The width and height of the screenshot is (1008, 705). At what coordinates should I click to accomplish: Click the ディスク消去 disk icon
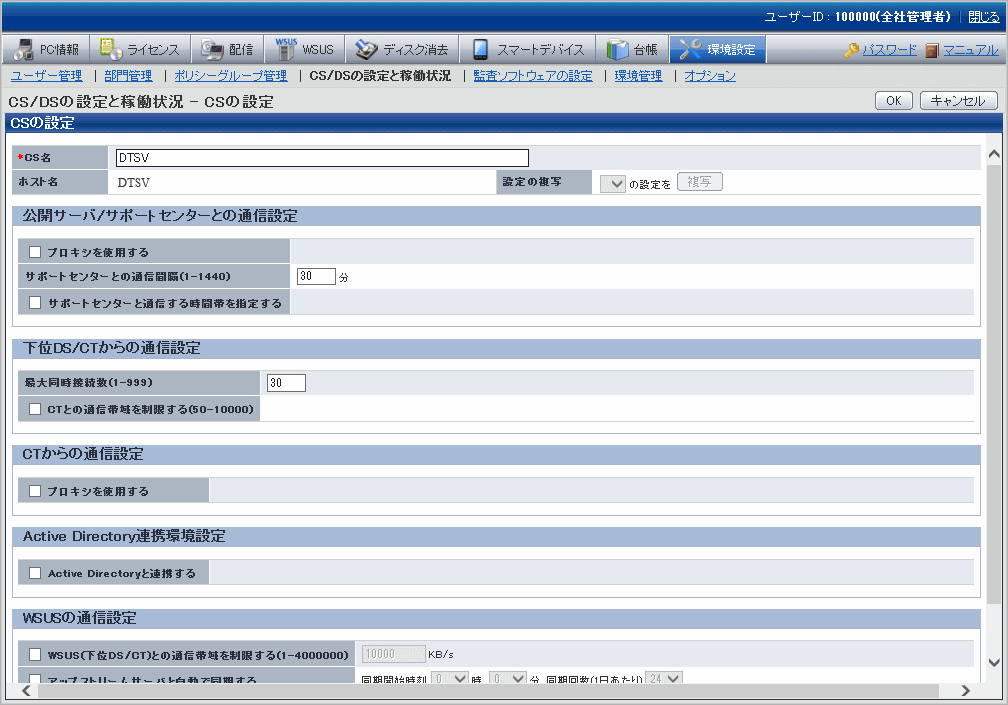[x=366, y=49]
